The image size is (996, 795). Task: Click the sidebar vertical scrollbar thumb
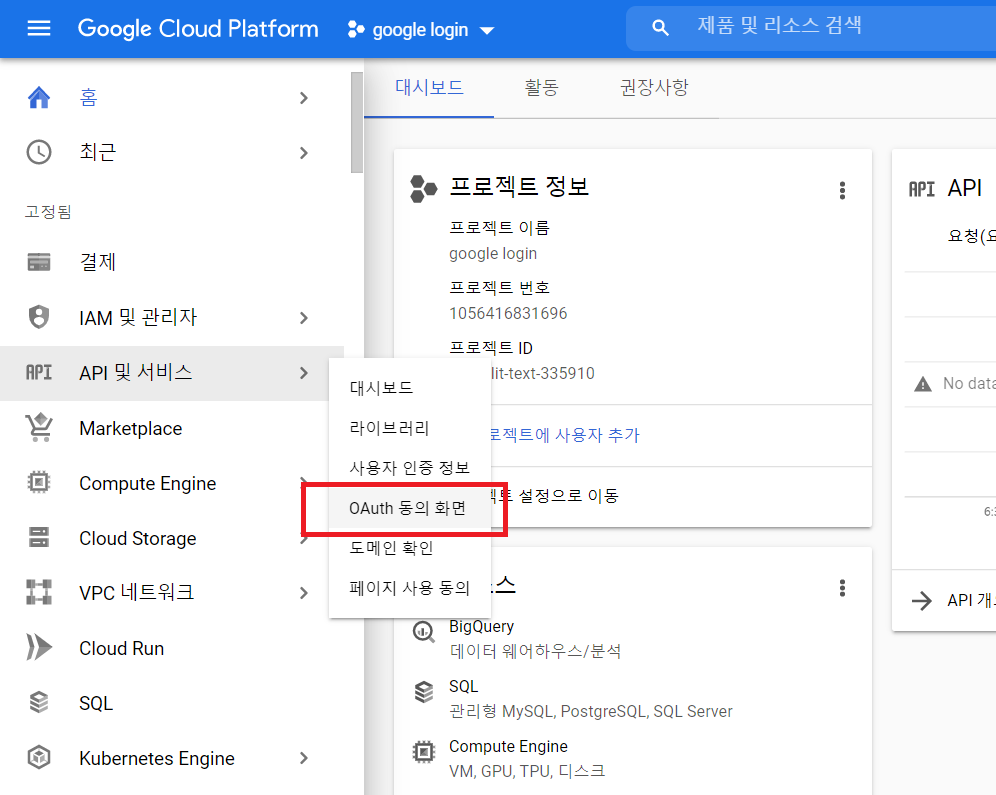pos(357,122)
